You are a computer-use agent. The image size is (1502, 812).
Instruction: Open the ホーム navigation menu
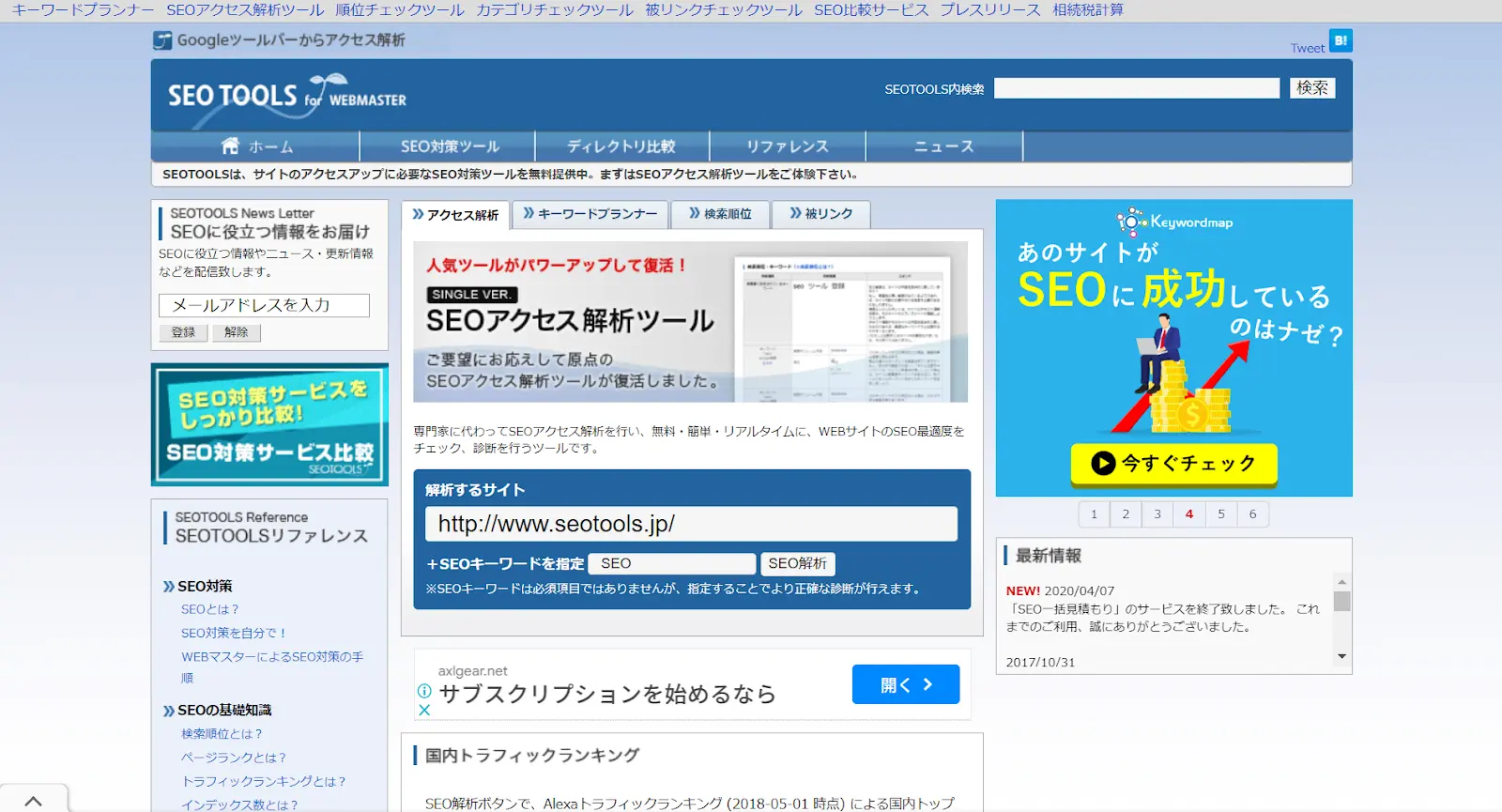click(x=256, y=146)
